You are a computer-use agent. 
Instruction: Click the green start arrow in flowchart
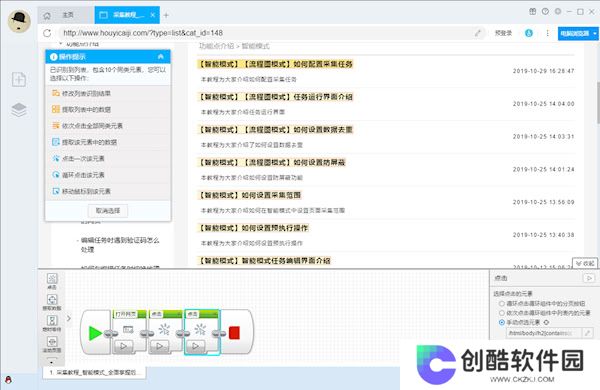[x=95, y=333]
